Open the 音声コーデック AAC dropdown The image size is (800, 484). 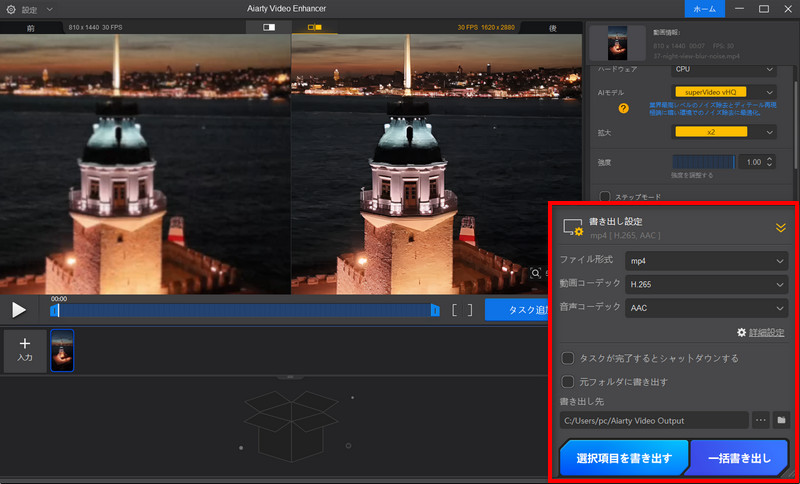707,308
